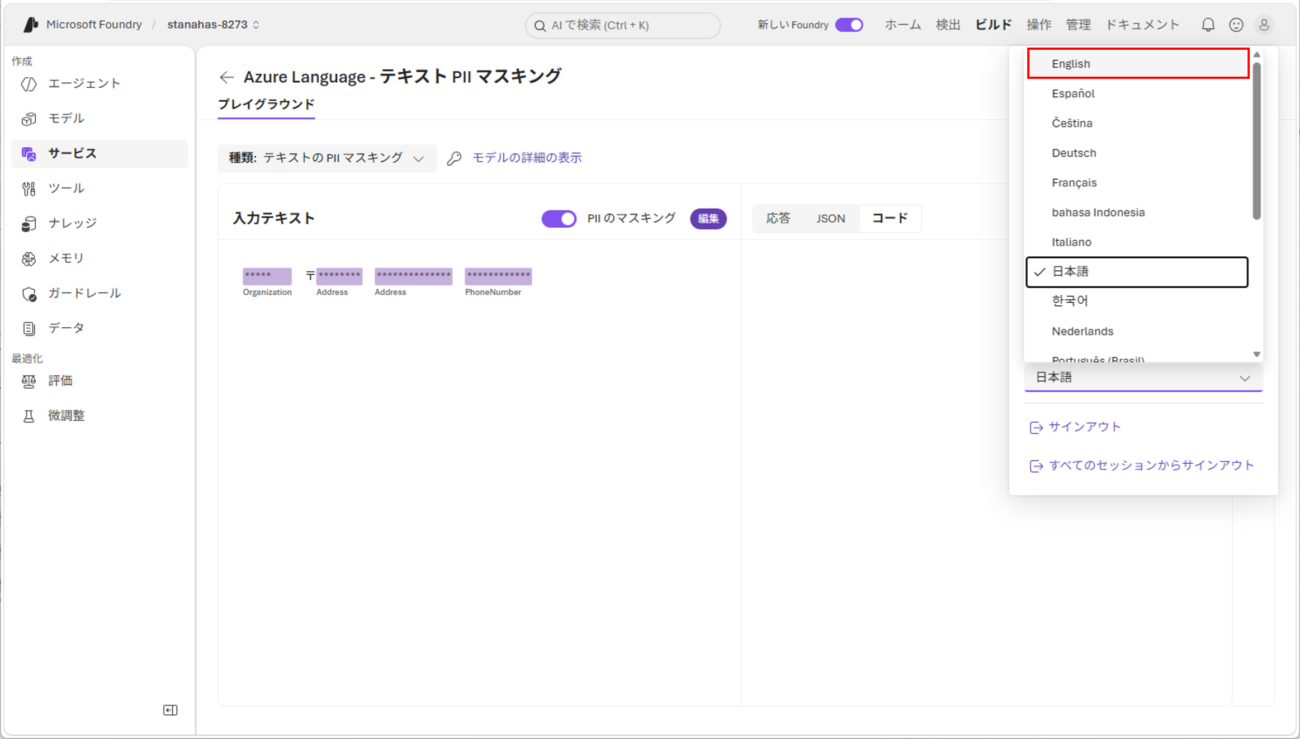
Task: Open the 種類 テキストの PII マスキング dropdown
Action: point(327,158)
